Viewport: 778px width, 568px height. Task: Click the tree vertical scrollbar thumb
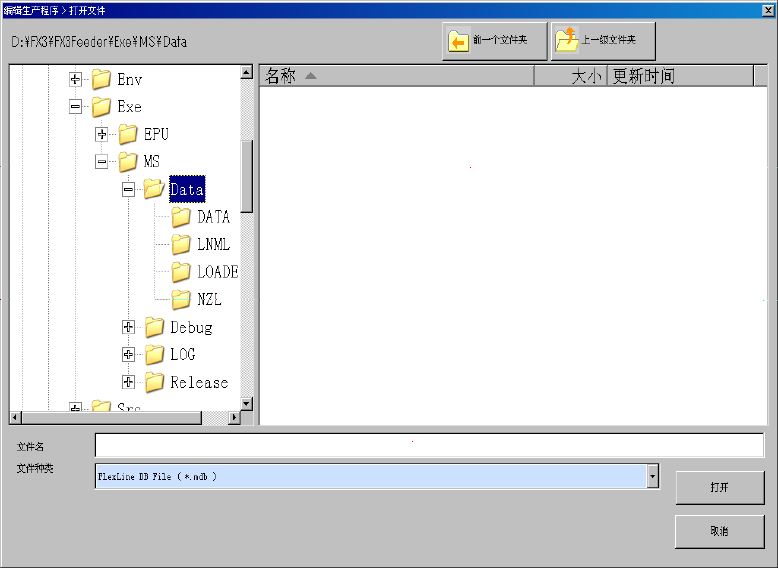point(247,176)
